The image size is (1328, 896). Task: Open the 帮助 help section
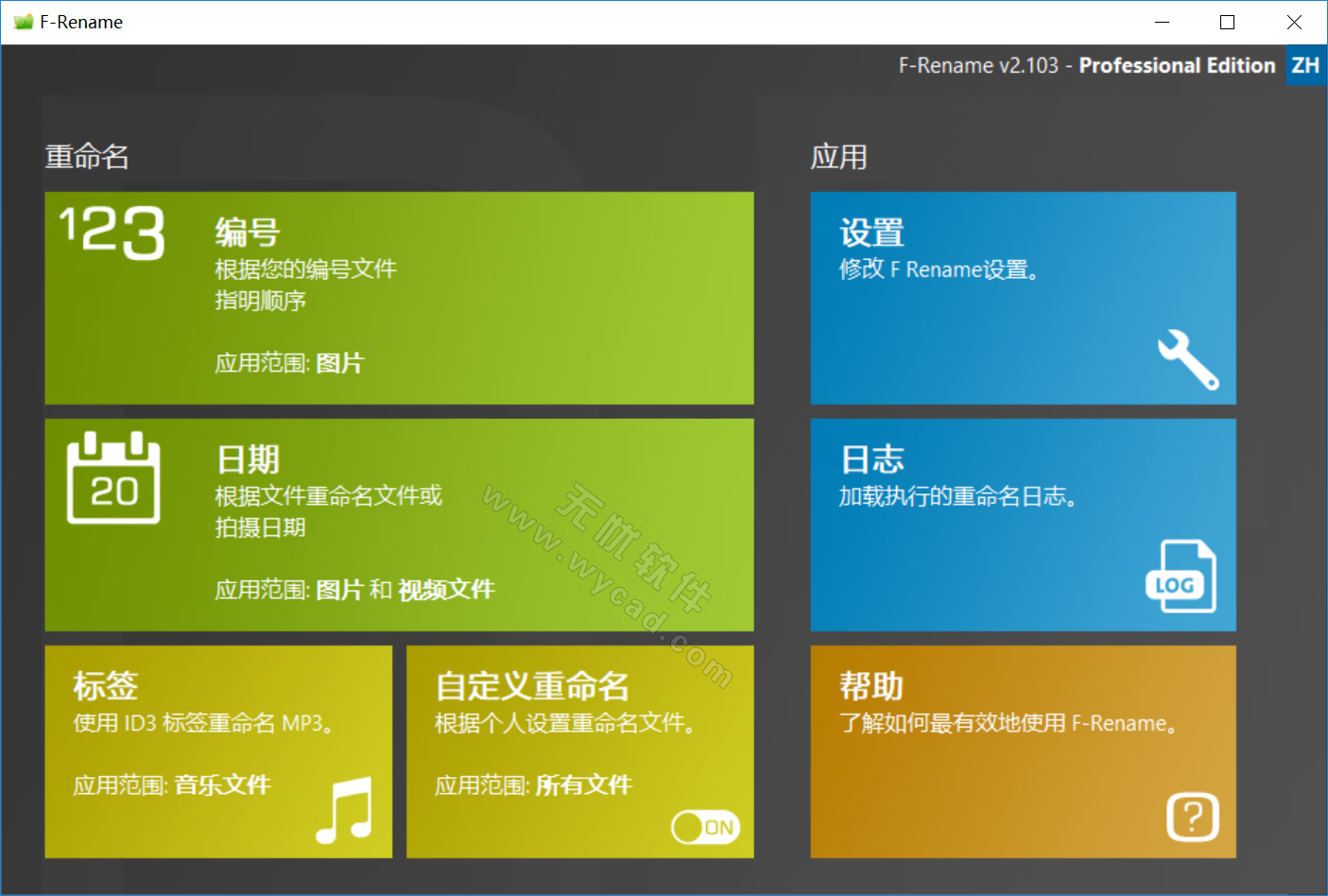tap(1023, 737)
